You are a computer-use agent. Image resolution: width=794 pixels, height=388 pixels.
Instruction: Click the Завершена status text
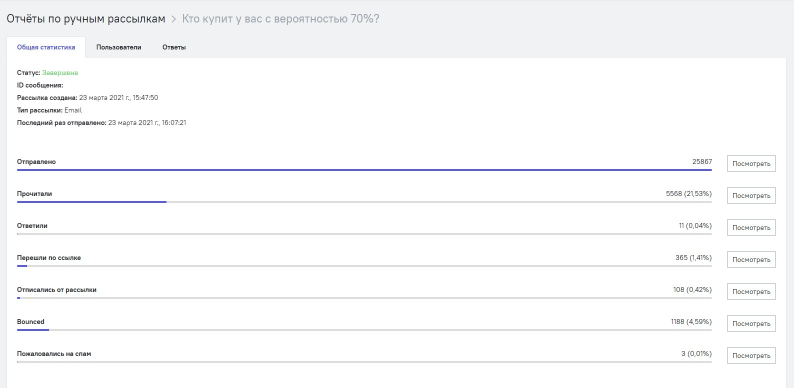(x=60, y=72)
